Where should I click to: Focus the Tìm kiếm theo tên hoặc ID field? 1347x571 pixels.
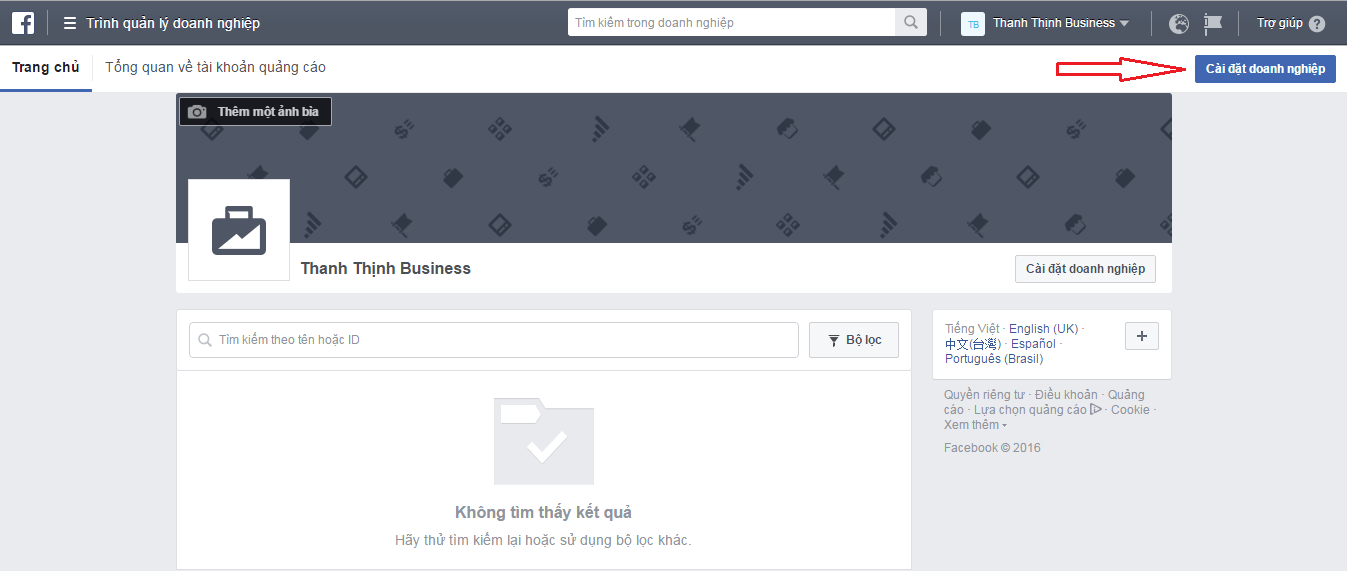pos(494,340)
